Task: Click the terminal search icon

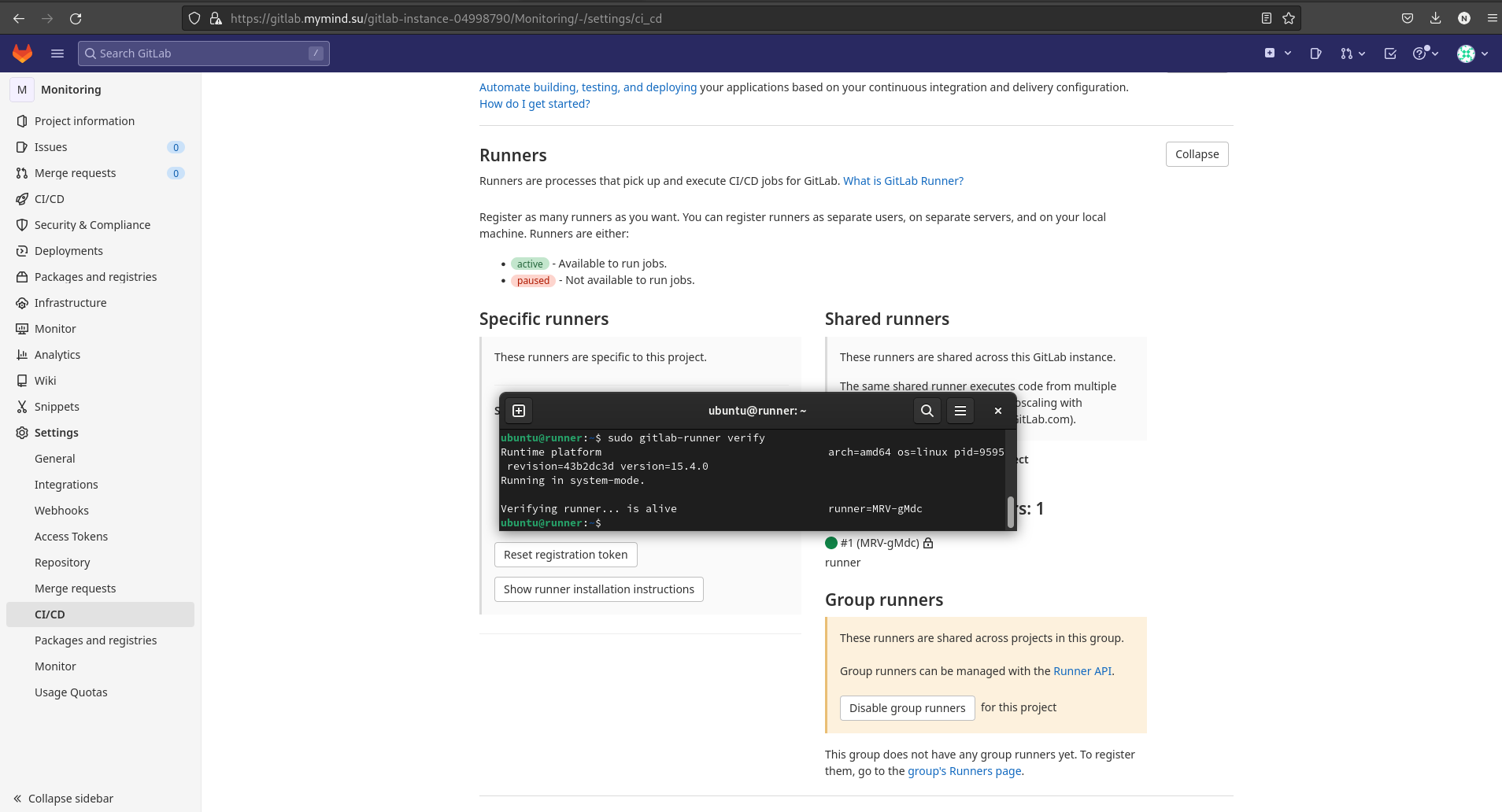Action: click(927, 411)
